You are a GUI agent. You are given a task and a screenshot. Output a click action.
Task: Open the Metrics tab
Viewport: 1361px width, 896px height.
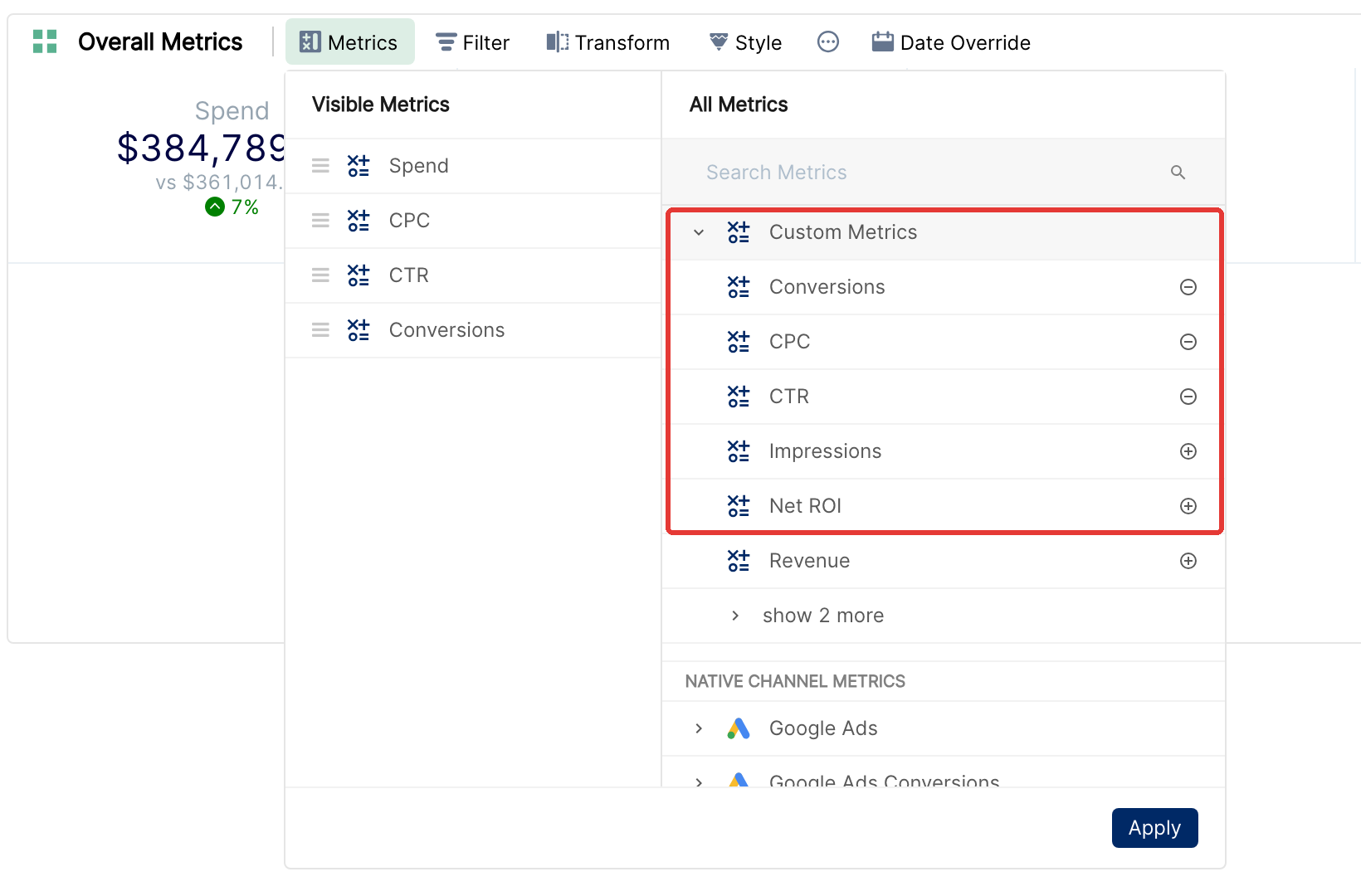coord(349,42)
